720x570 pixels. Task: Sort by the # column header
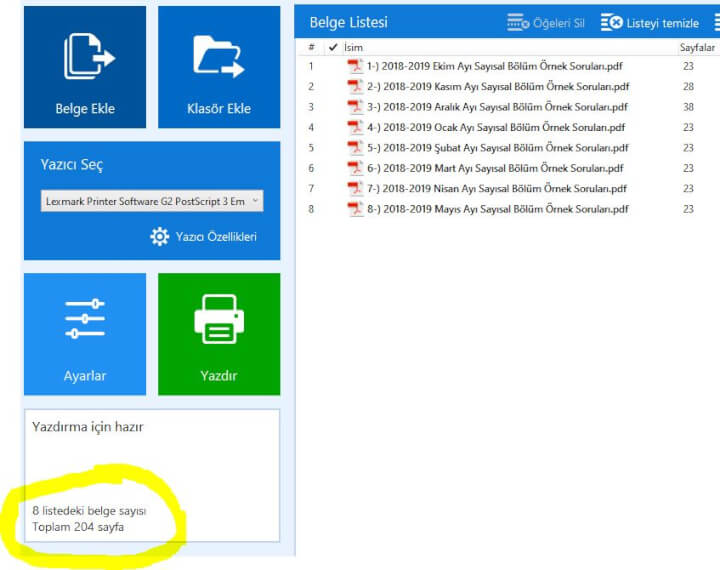[311, 47]
